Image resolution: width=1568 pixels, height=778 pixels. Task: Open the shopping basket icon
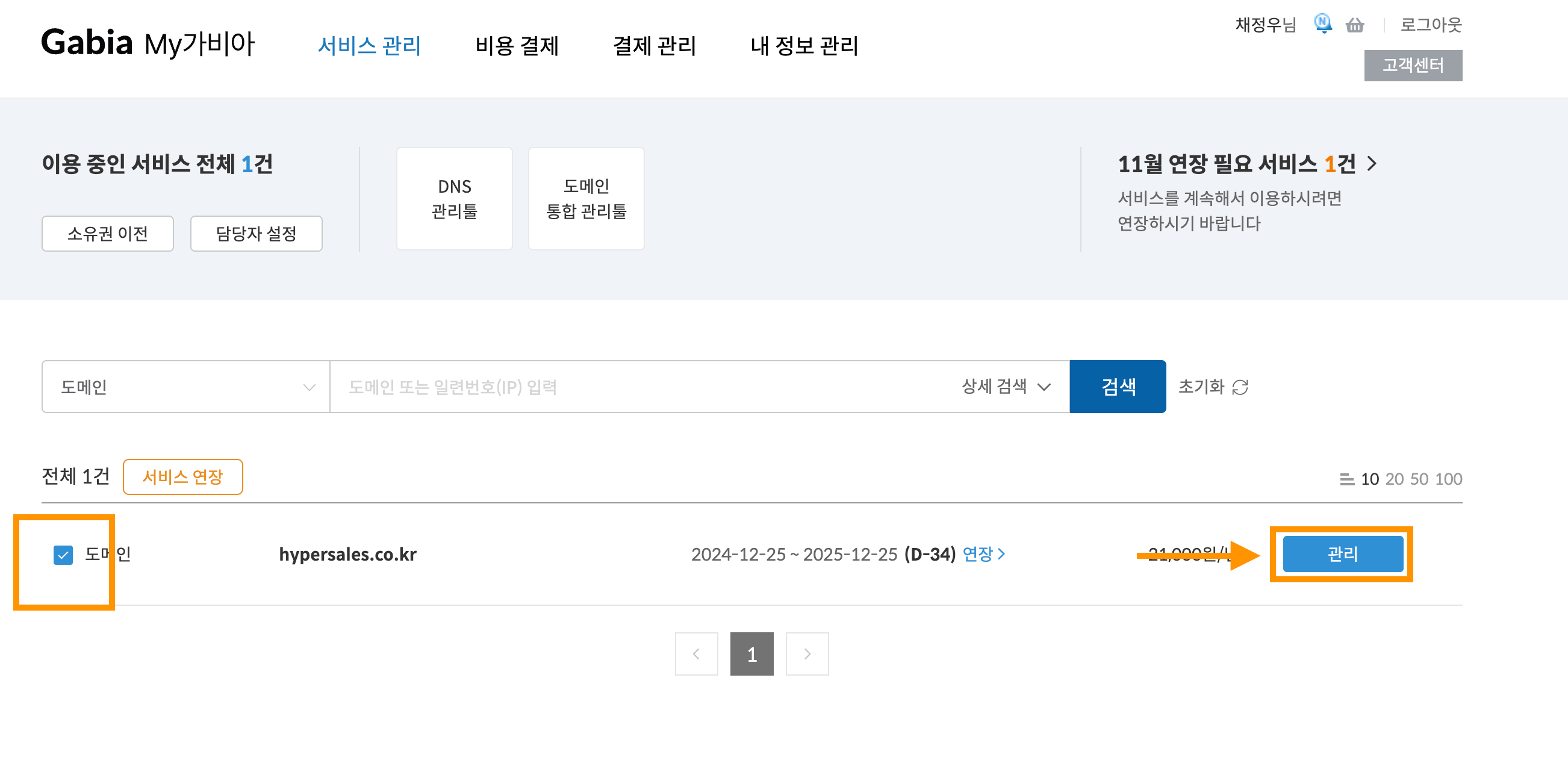click(1354, 25)
